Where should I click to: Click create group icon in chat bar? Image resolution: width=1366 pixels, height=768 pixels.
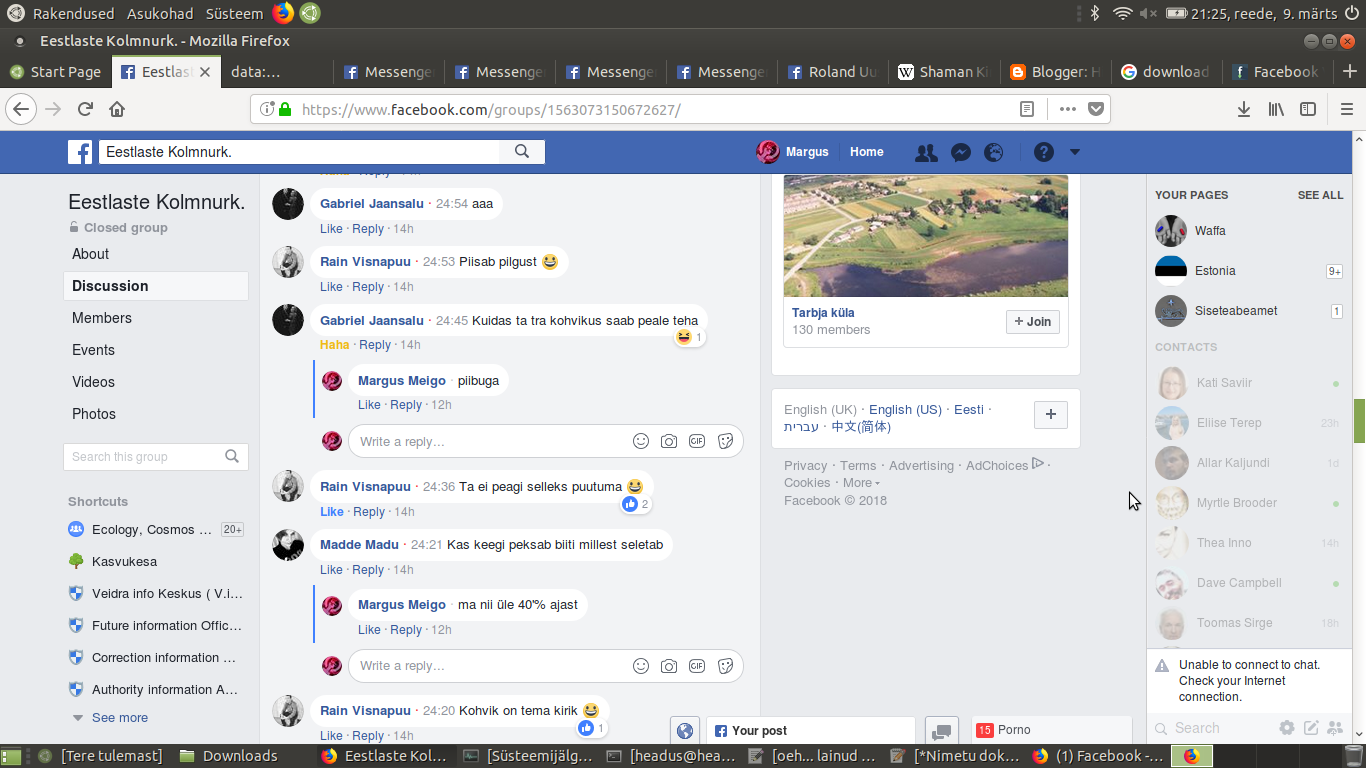[x=1335, y=728]
